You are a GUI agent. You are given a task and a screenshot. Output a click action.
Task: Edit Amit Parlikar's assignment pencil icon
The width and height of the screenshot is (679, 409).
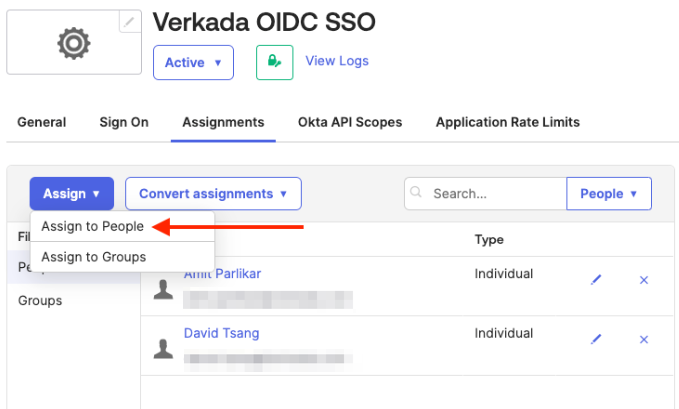[596, 281]
